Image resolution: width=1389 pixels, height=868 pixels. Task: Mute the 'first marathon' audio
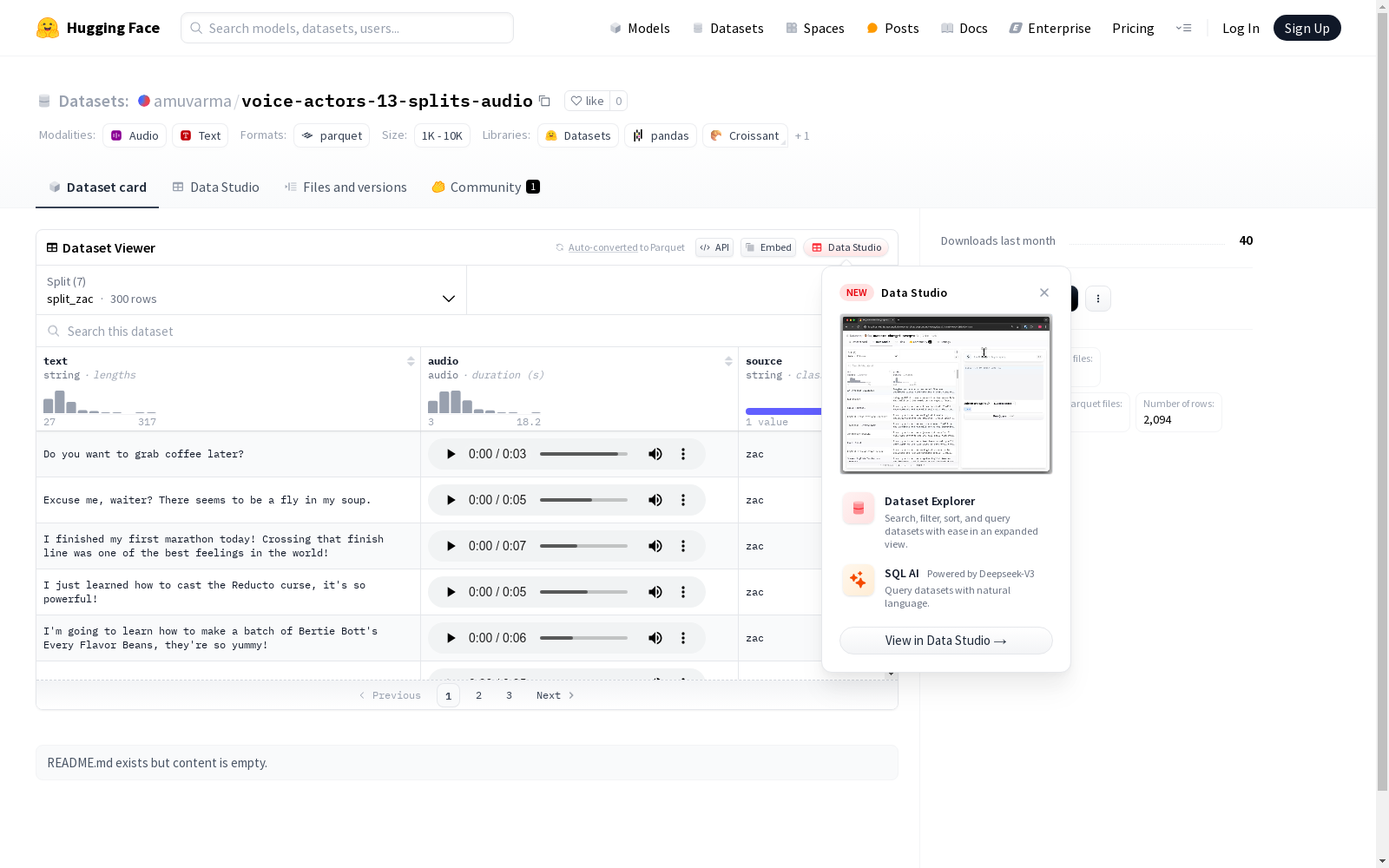click(655, 546)
